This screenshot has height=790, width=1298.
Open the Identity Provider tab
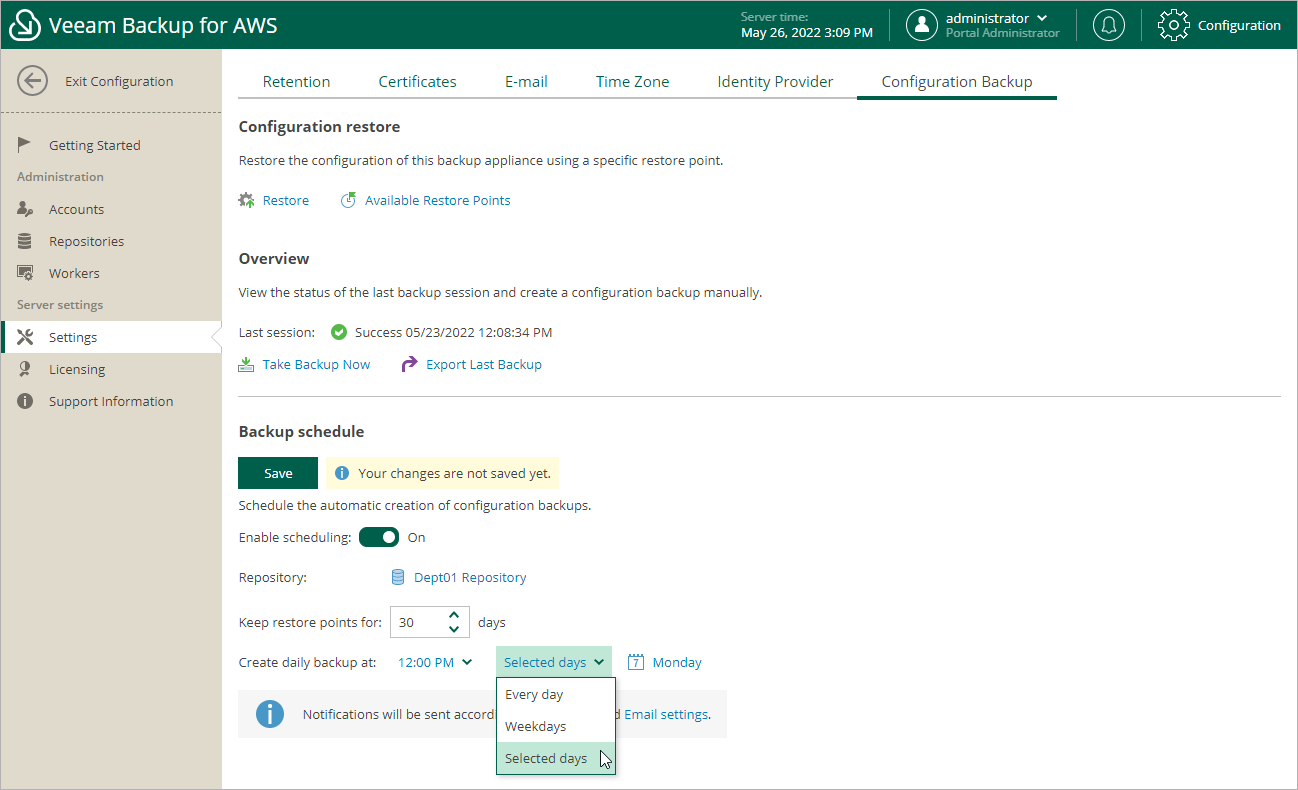(x=776, y=81)
